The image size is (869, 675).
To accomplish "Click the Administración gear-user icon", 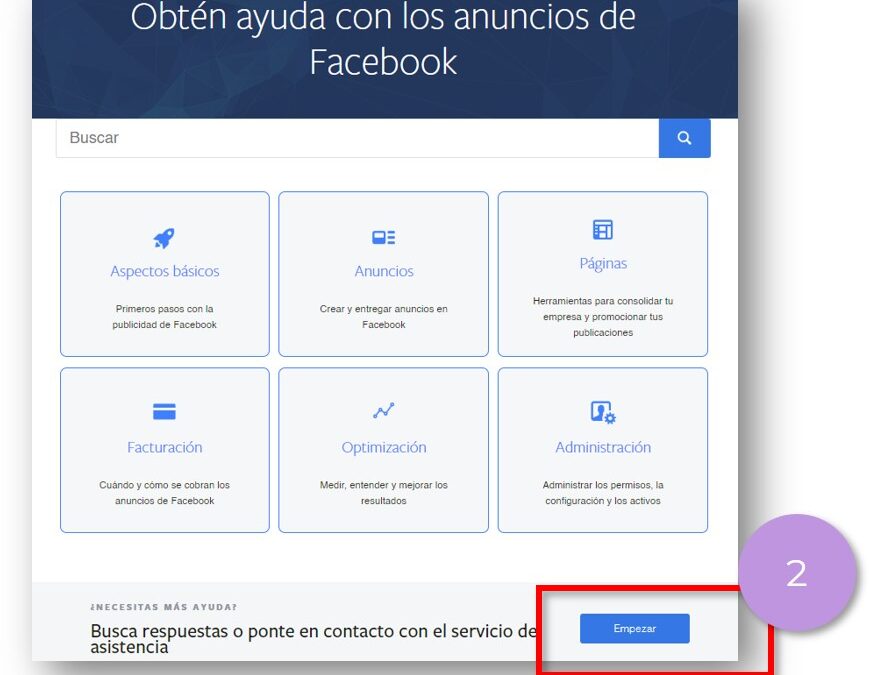I will [x=603, y=412].
